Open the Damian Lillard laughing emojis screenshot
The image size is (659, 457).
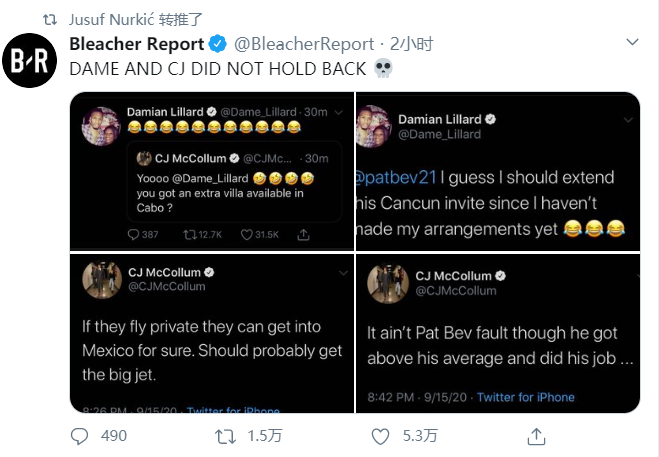[x=212, y=171]
